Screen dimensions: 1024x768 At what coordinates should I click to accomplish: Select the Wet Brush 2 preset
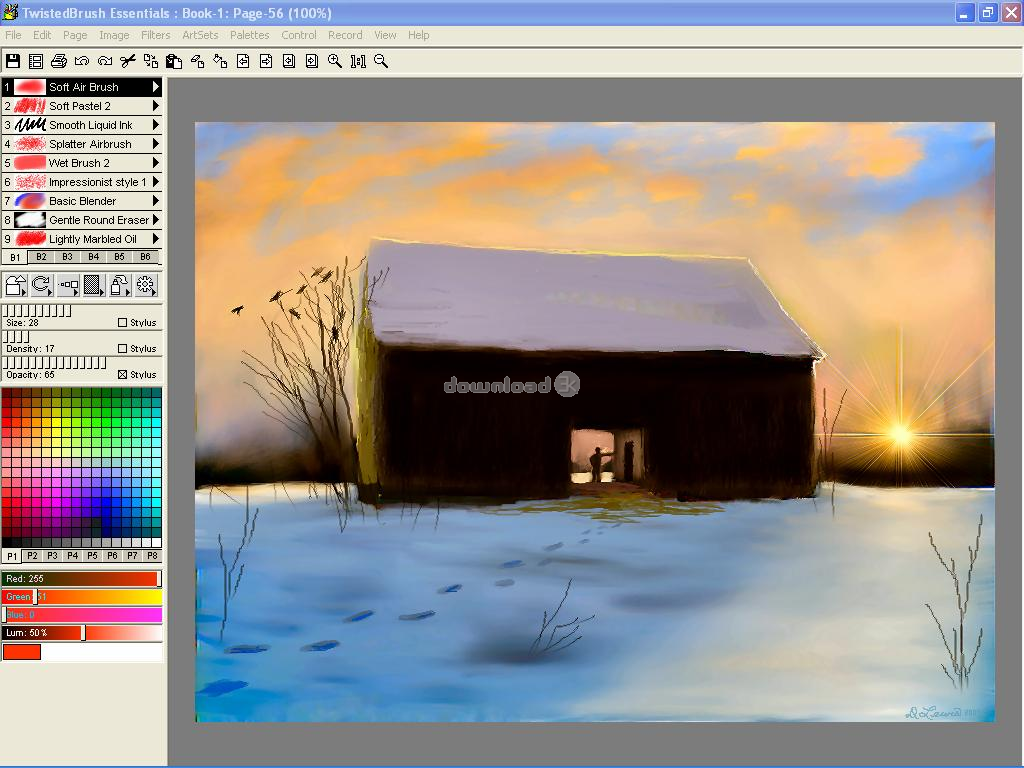point(79,163)
